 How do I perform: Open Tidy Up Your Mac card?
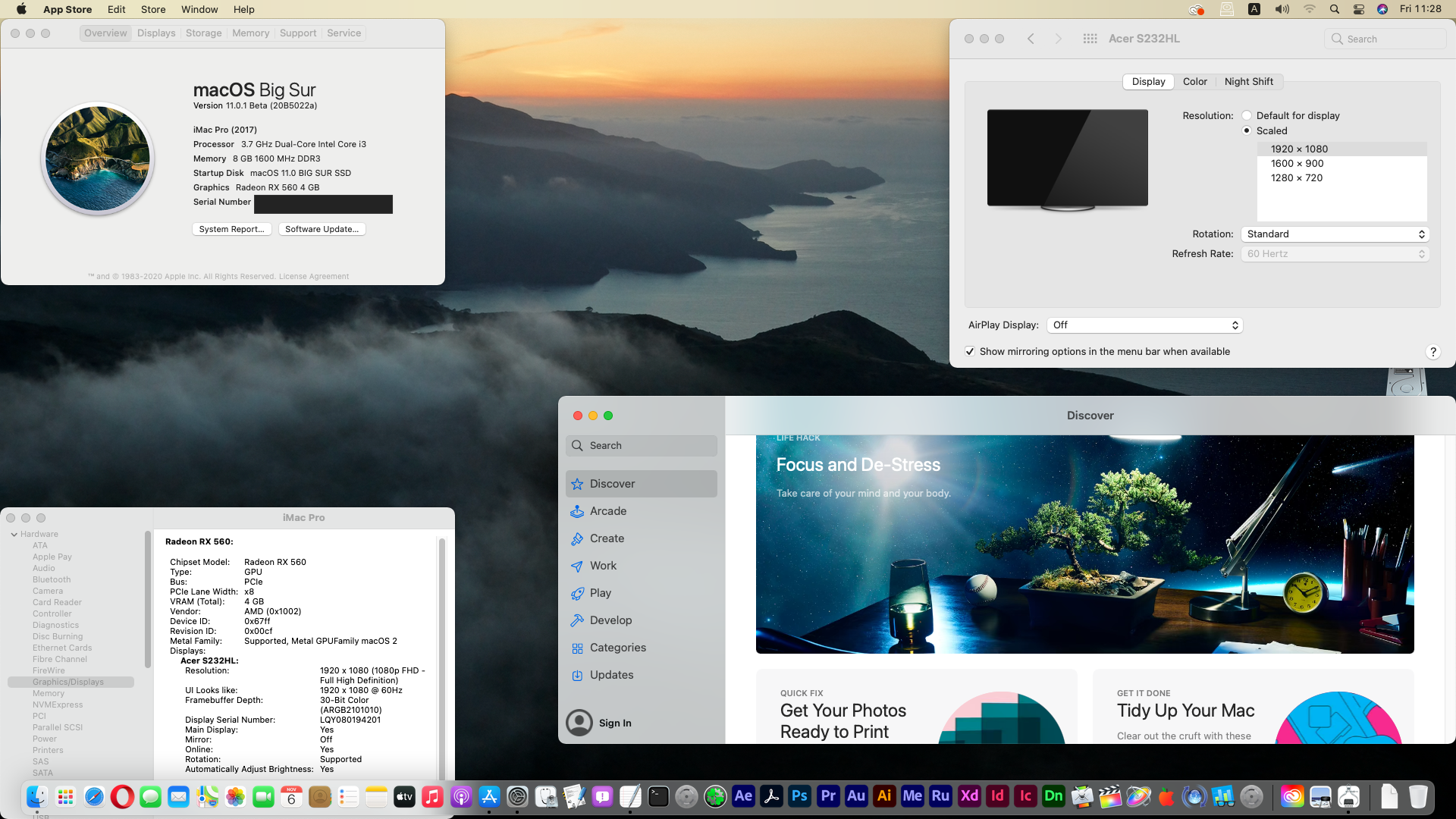[x=1253, y=707]
